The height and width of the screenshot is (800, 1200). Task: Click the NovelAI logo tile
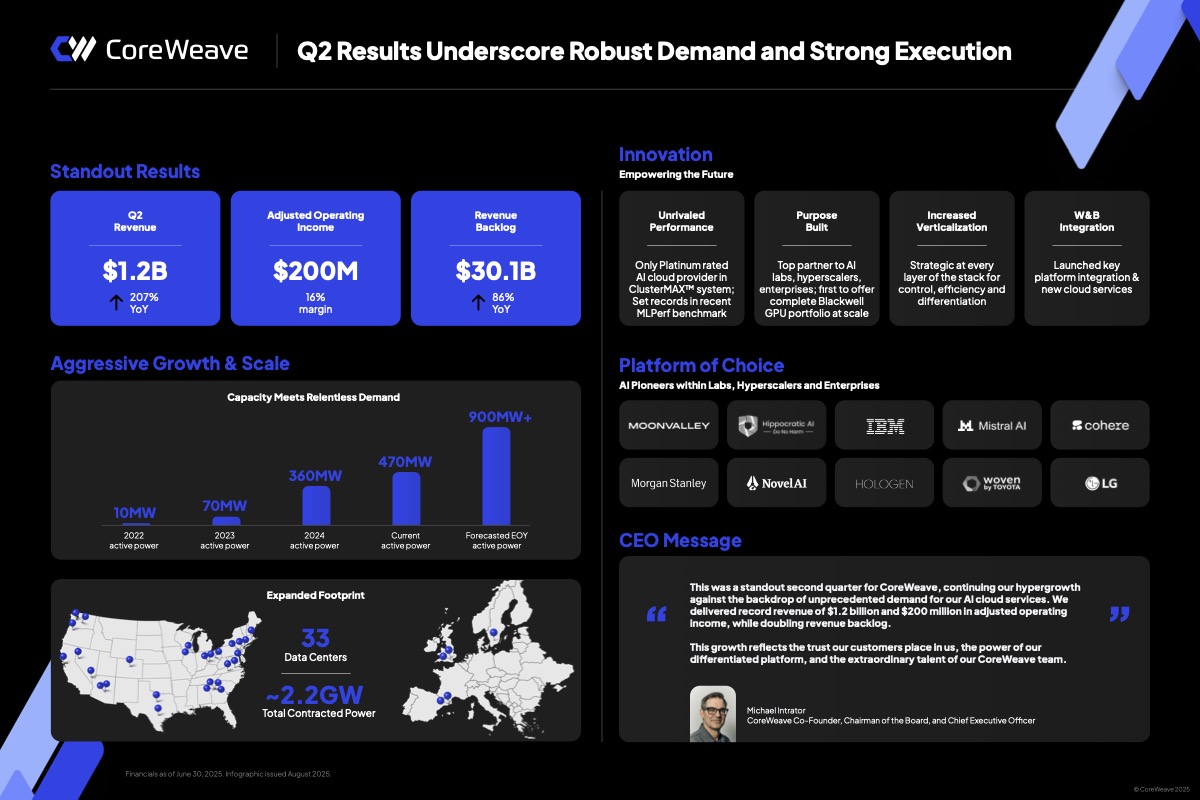point(777,483)
